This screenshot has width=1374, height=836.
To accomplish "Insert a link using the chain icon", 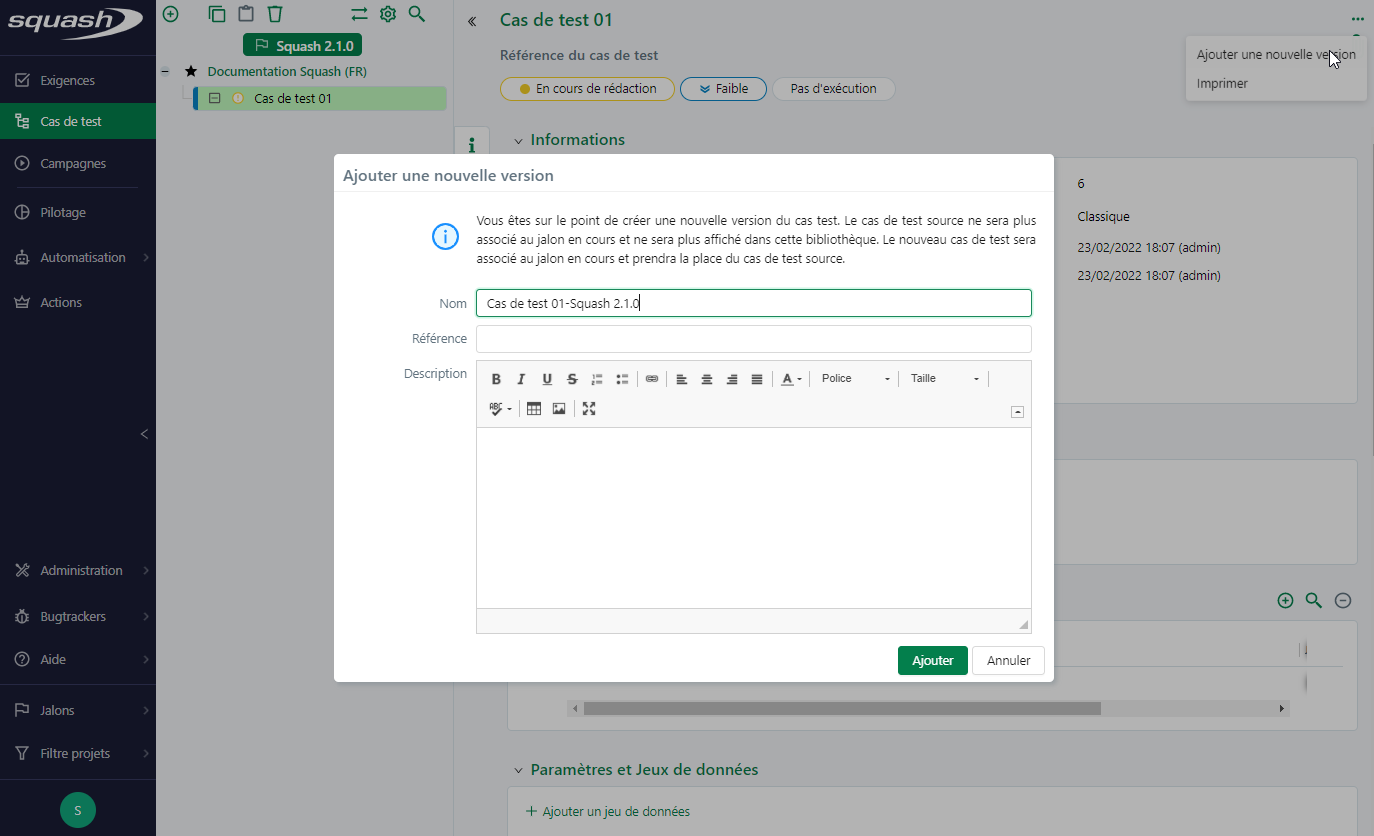I will click(x=652, y=378).
